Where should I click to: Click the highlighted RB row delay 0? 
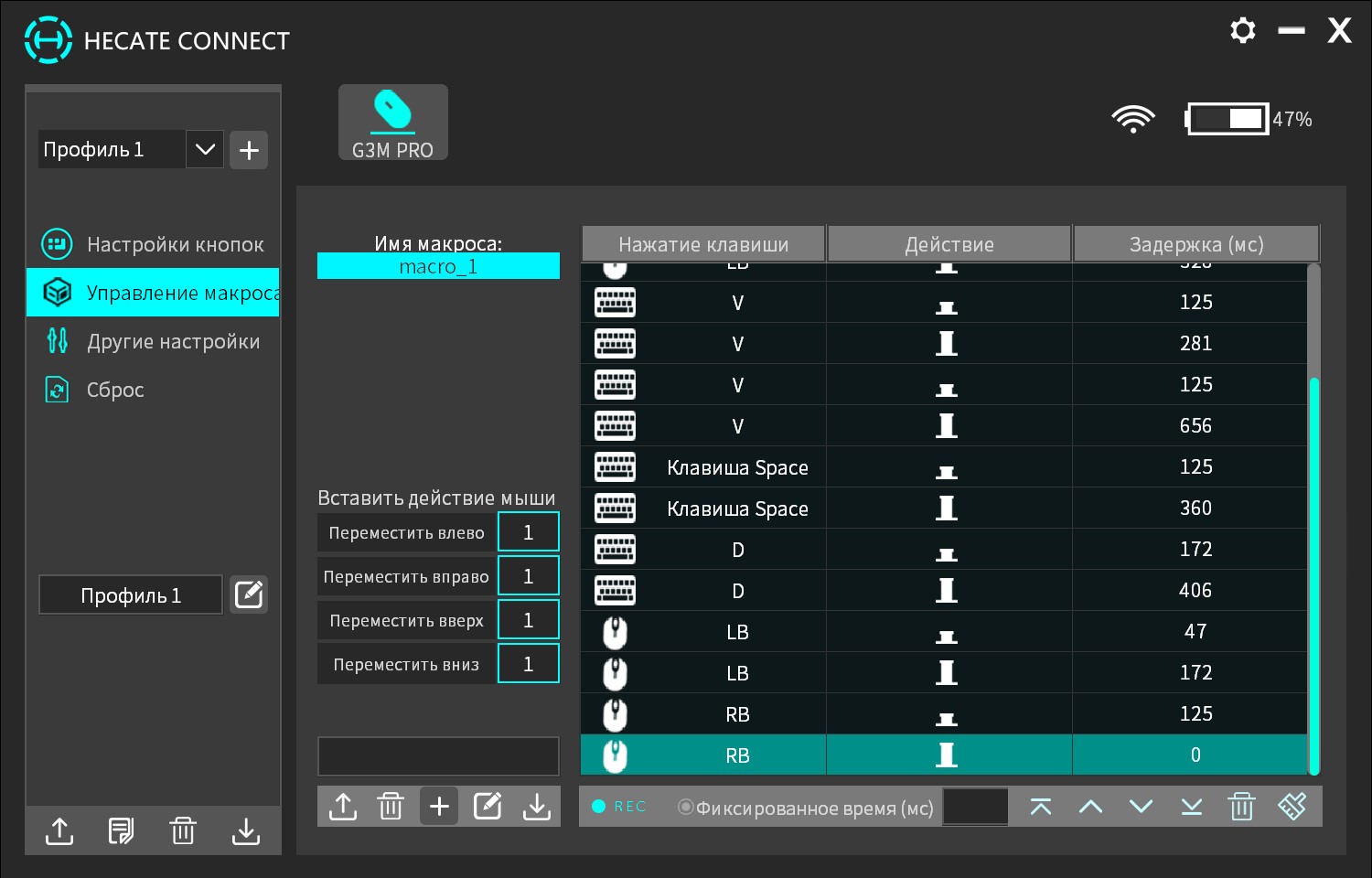point(1195,755)
